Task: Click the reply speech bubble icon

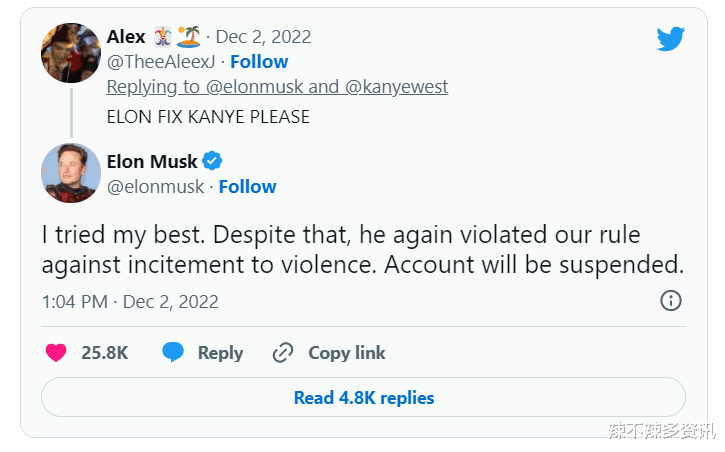Action: pyautogui.click(x=173, y=352)
